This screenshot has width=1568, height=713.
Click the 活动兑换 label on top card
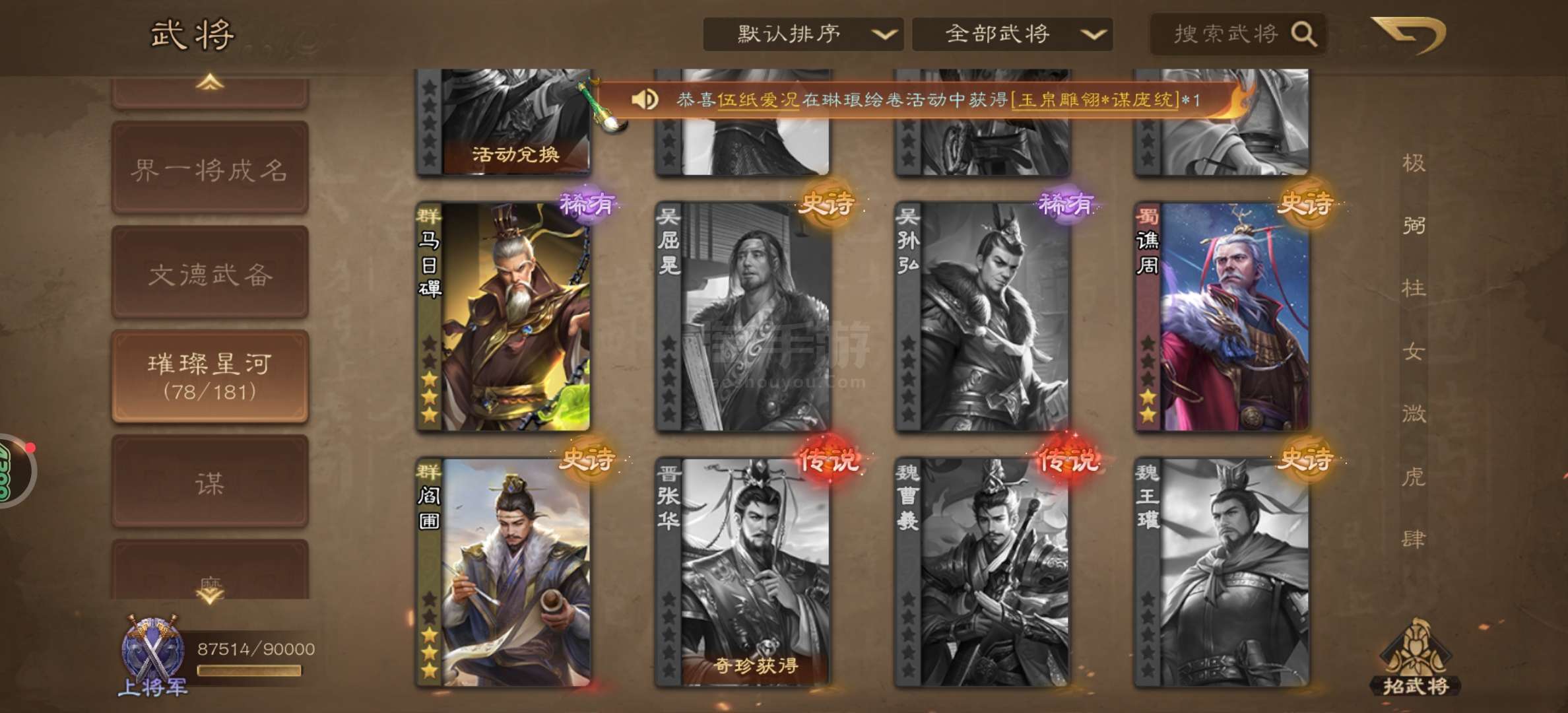tap(516, 154)
